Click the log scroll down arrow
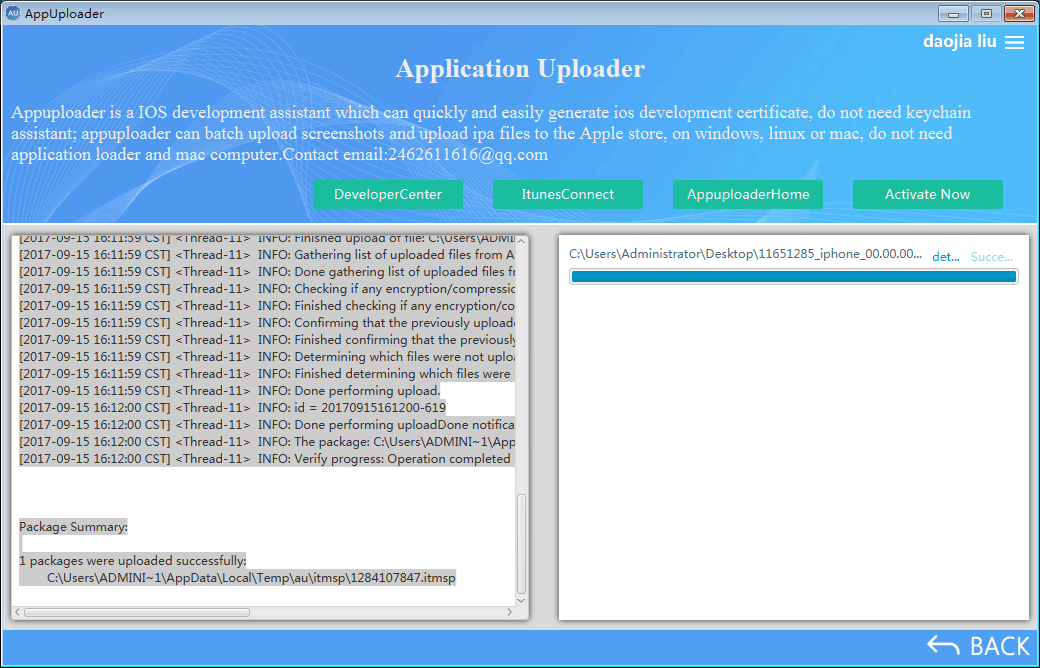This screenshot has width=1040, height=668. coord(521,600)
